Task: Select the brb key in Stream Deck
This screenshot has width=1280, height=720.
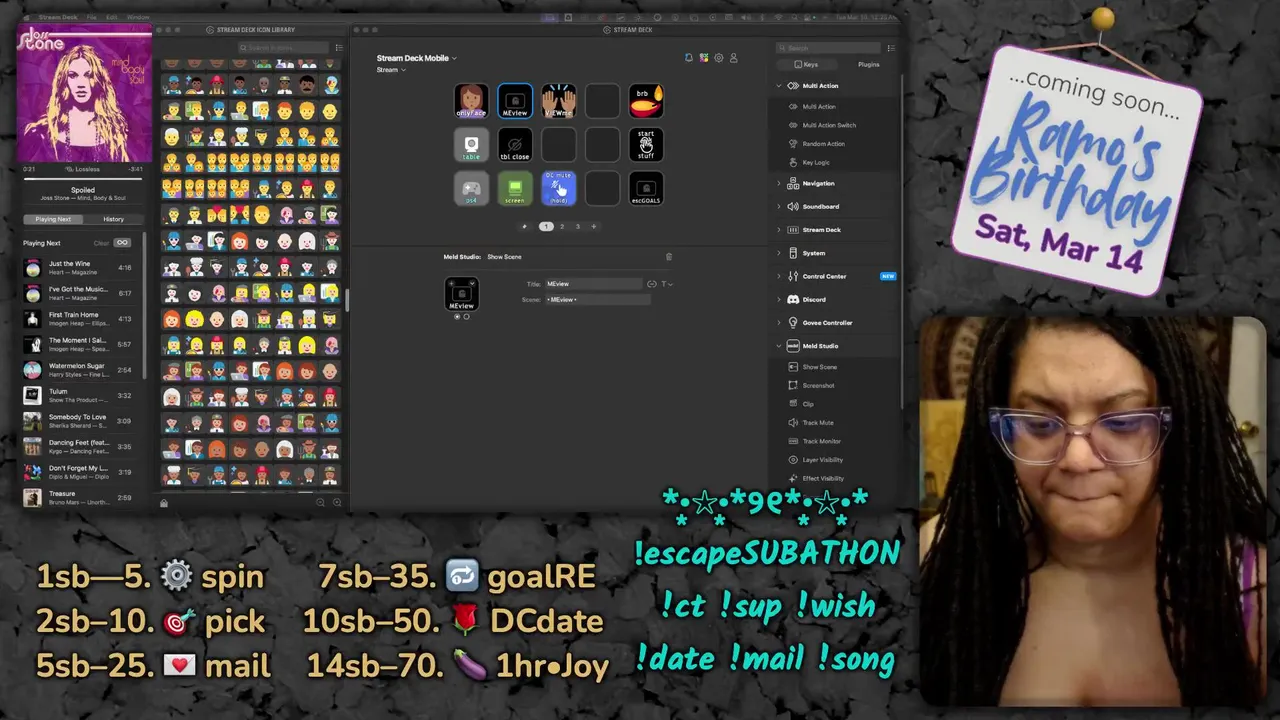Action: click(x=646, y=101)
